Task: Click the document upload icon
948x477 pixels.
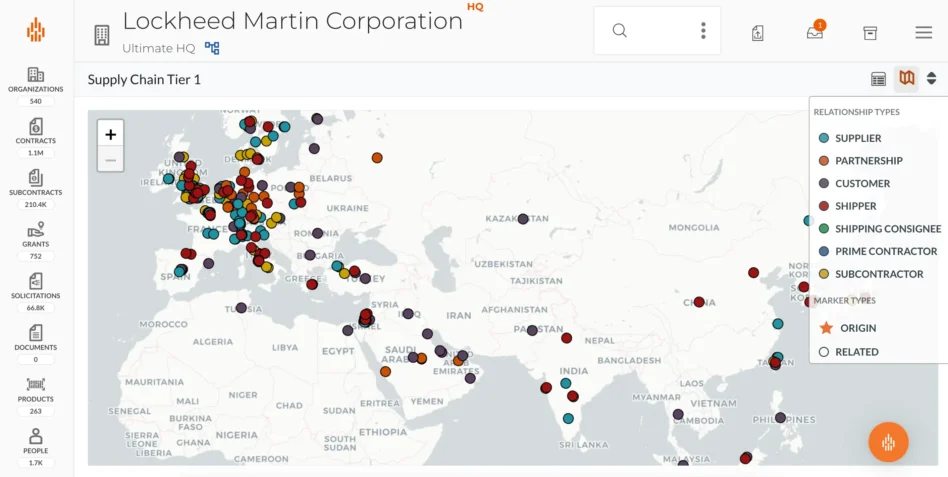Action: point(758,33)
